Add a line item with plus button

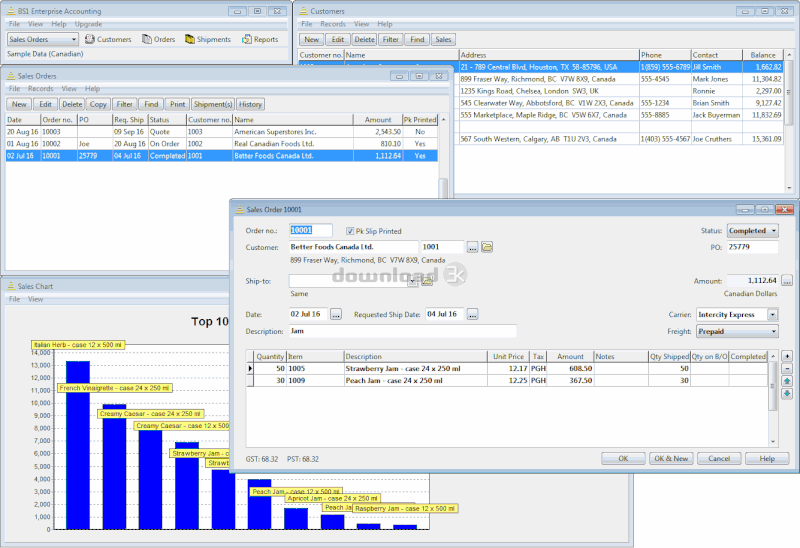[787, 356]
